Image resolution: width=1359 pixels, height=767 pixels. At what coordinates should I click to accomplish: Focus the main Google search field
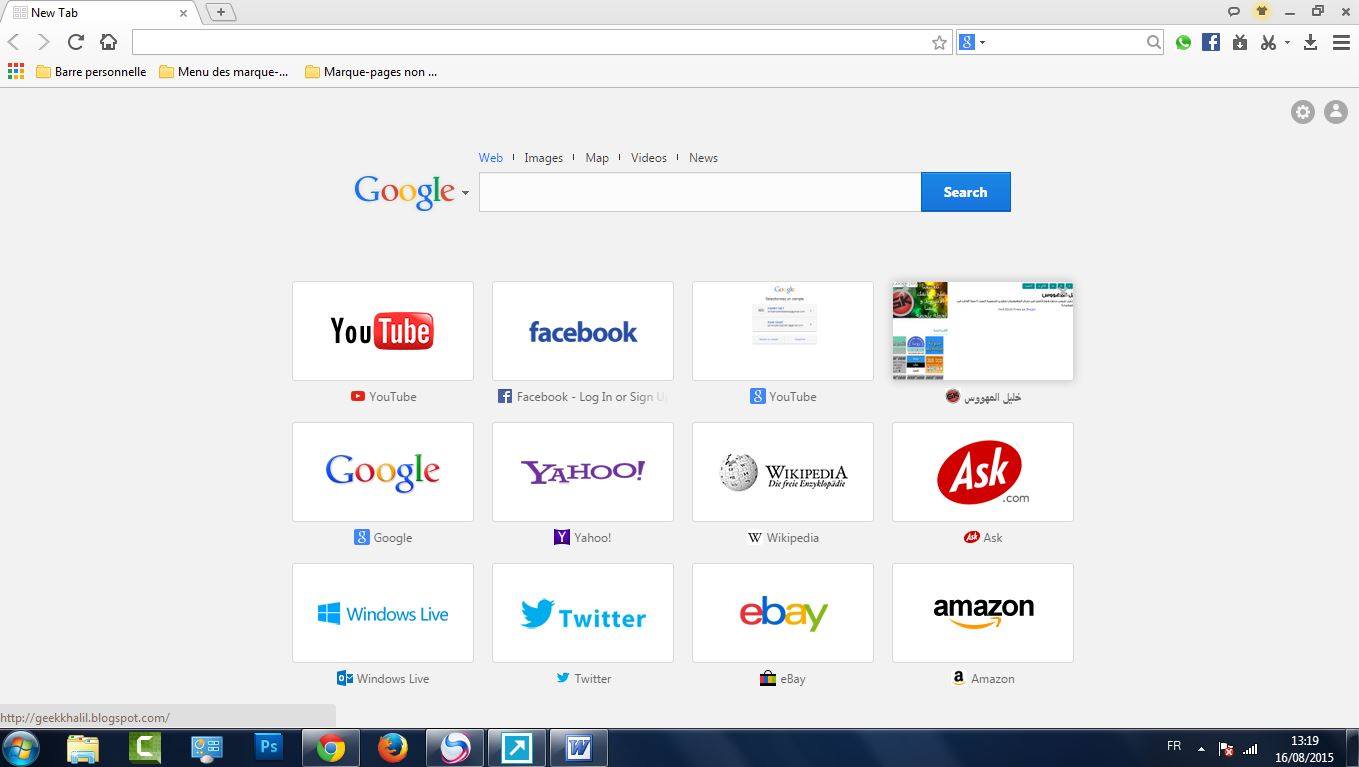coord(700,192)
